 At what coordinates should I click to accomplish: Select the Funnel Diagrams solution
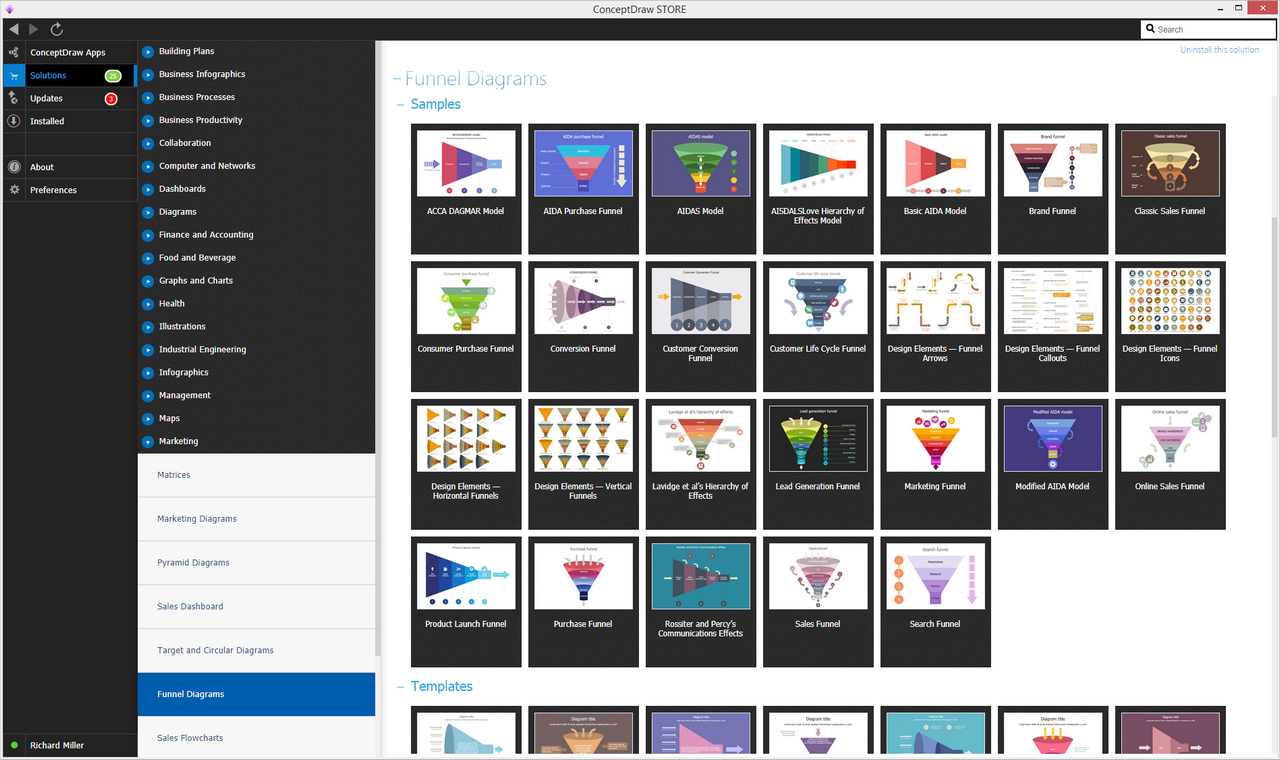(256, 694)
